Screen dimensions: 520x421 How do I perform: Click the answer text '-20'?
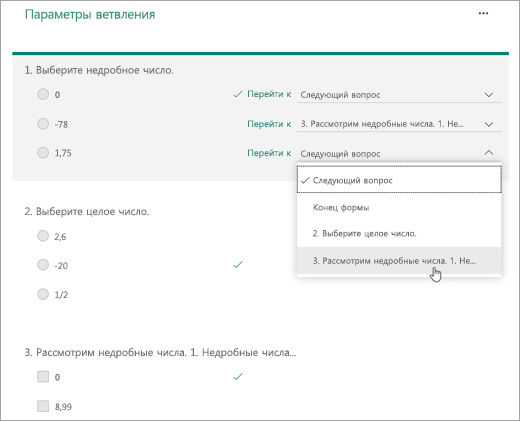pyautogui.click(x=61, y=266)
